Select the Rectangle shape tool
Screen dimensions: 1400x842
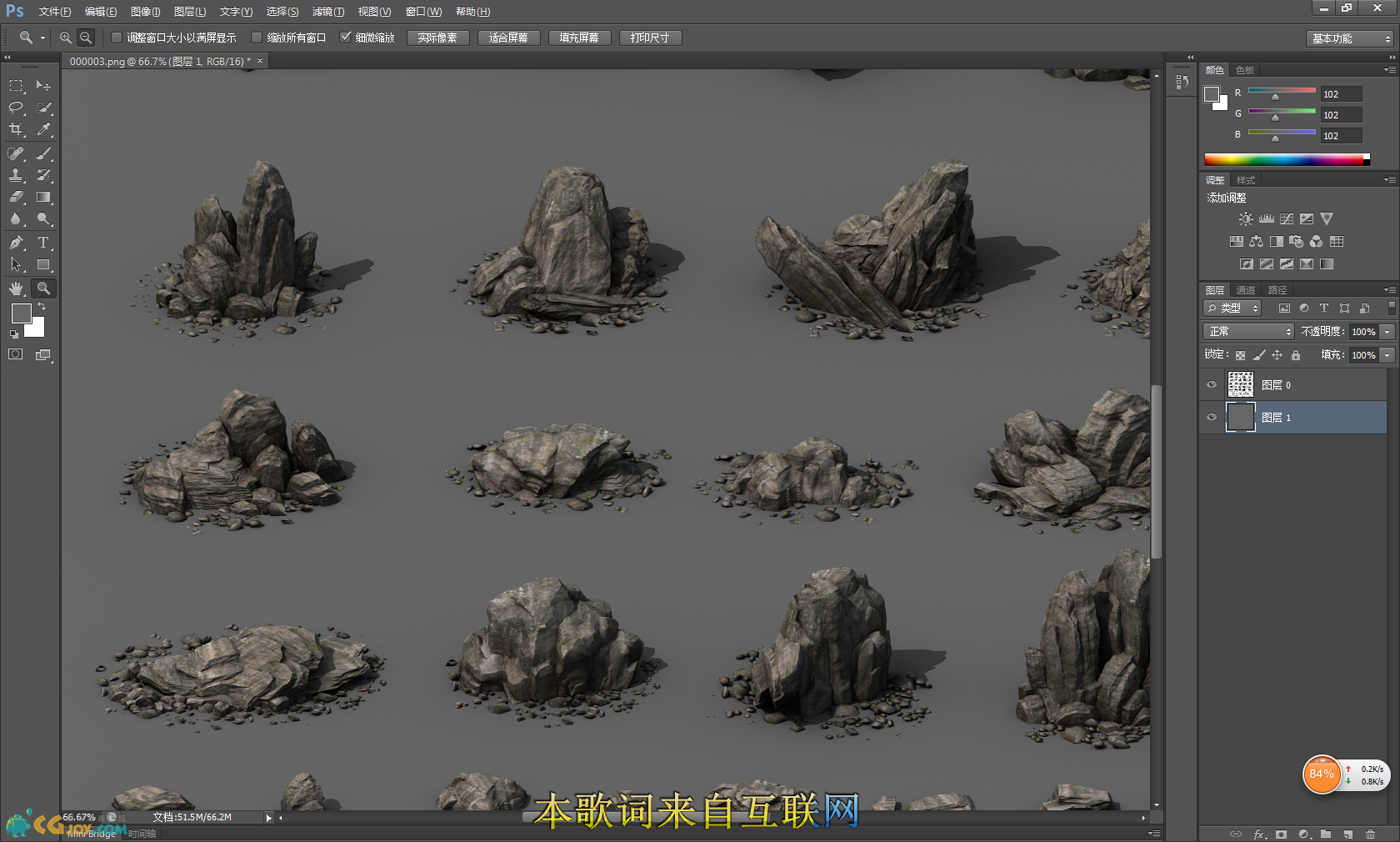[x=43, y=265]
